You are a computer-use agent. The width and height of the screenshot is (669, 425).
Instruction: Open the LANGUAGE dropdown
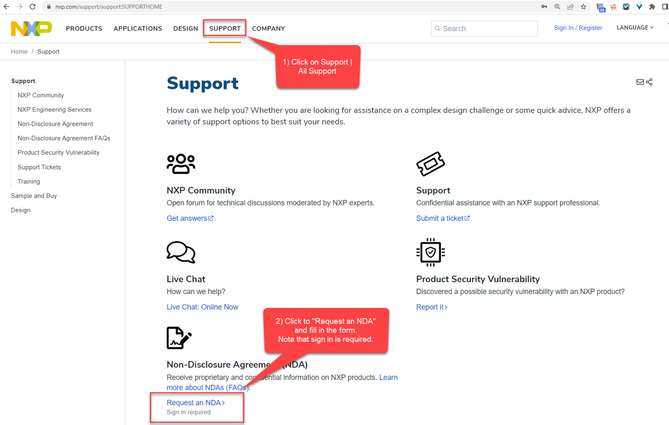pyautogui.click(x=635, y=27)
